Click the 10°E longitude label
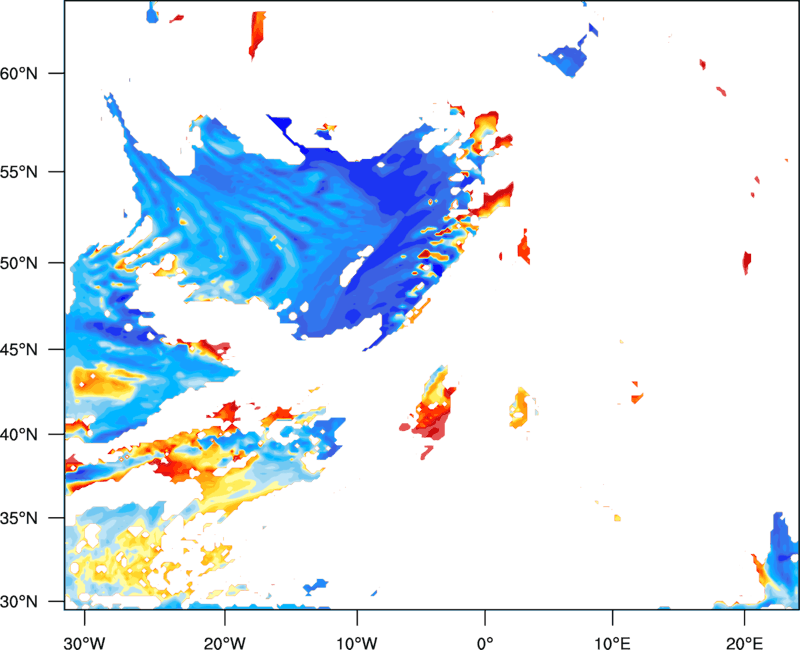Image resolution: width=800 pixels, height=650 pixels. coord(613,643)
